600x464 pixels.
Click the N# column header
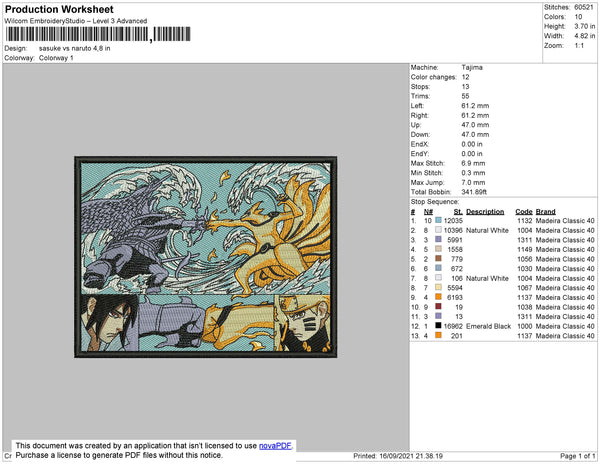(428, 212)
